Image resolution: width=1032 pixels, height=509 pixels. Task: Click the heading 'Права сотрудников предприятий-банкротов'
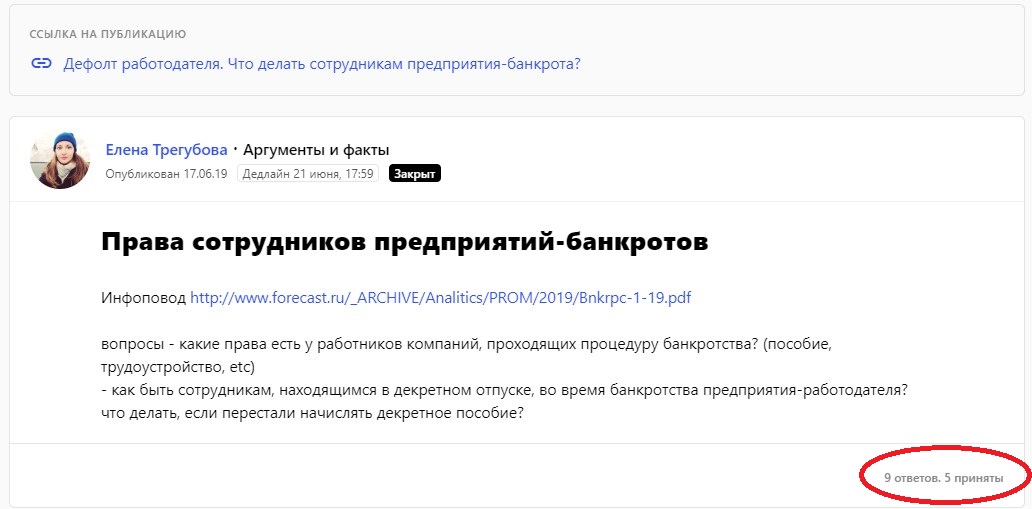(x=404, y=242)
